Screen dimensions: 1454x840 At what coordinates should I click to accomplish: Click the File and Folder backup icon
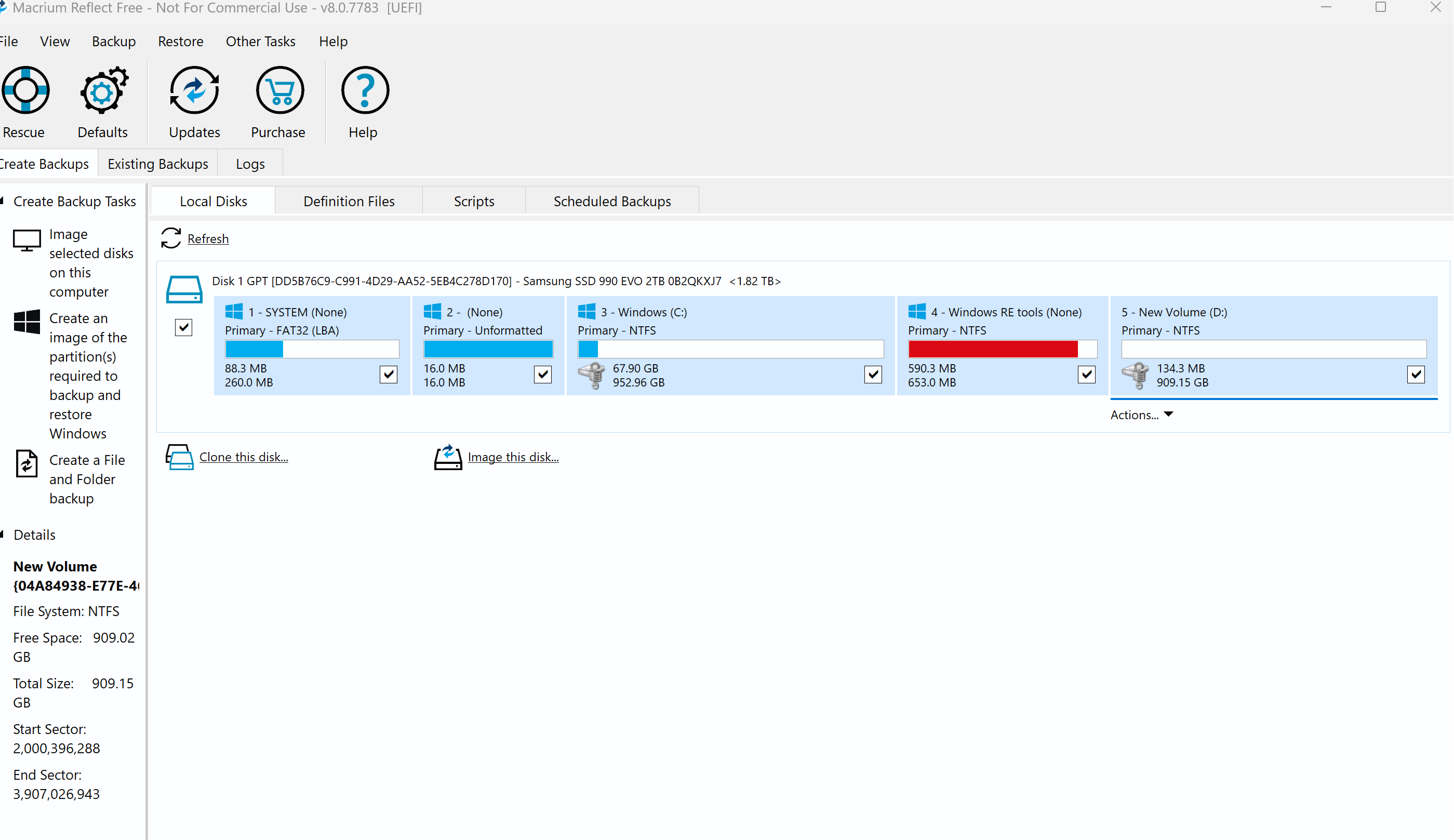click(26, 464)
